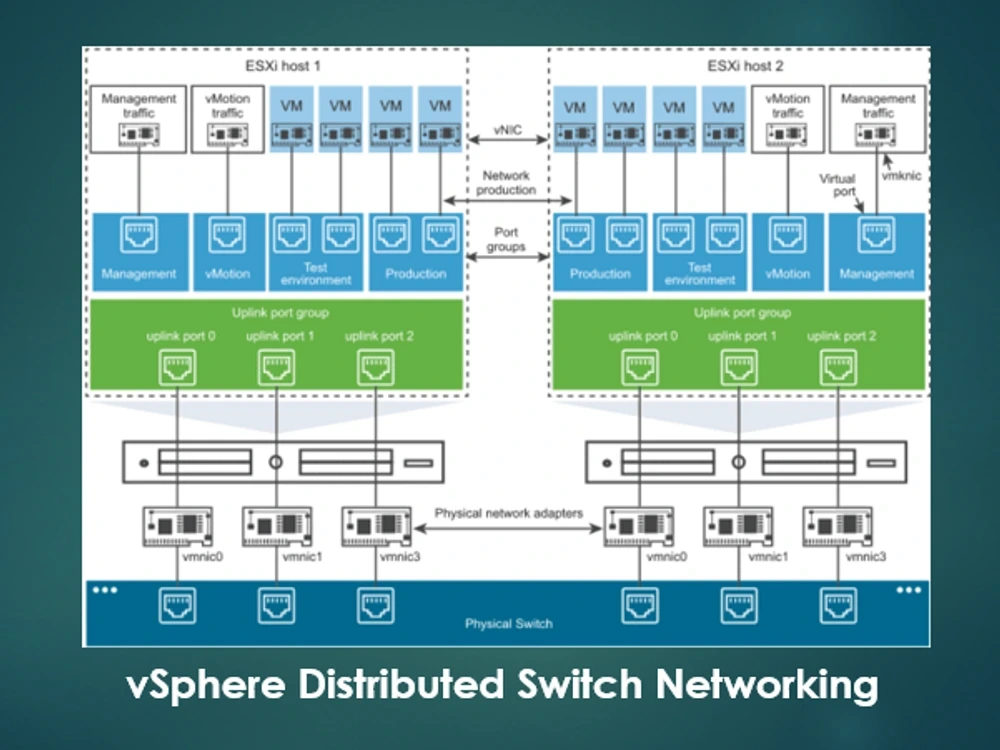Select the vmnic0 adapter icon below ESXi host 1
The image size is (1000, 750).
tap(178, 524)
